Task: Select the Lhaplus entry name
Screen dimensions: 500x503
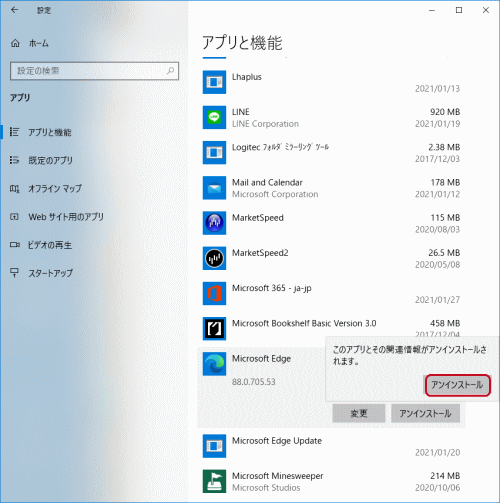Action: [x=247, y=77]
